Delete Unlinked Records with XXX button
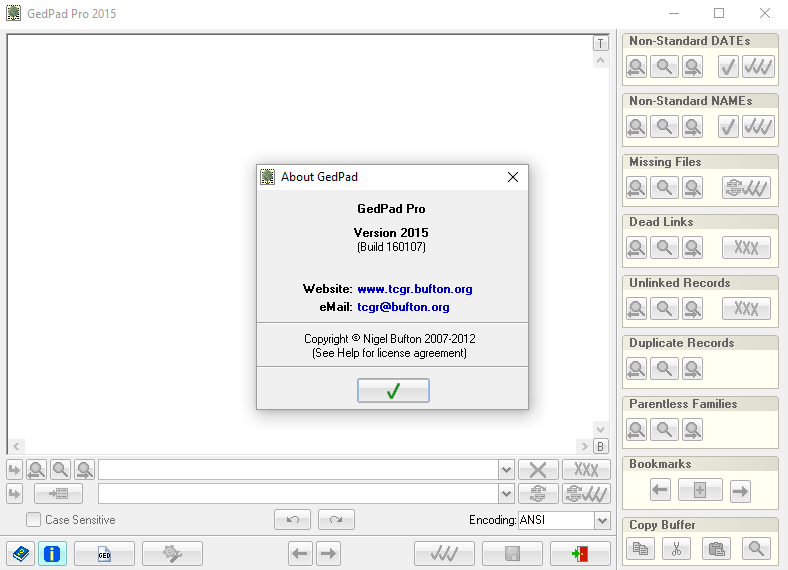This screenshot has width=788, height=570. point(746,309)
